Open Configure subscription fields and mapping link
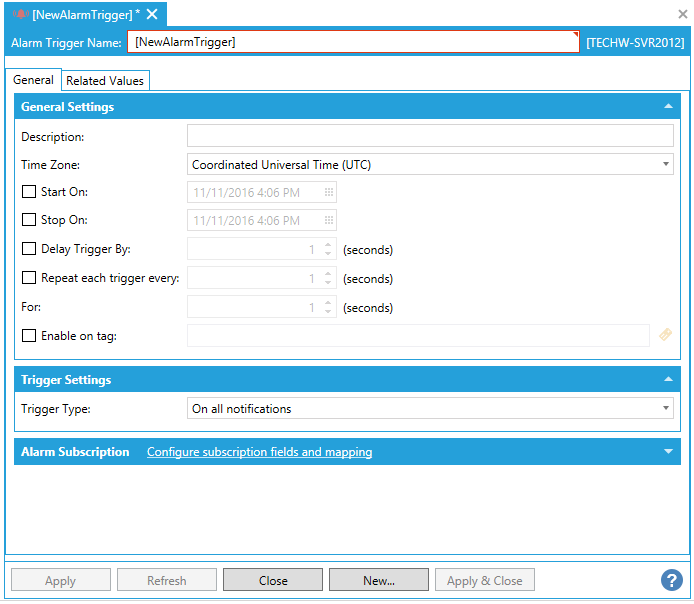This screenshot has width=694, height=604. pyautogui.click(x=259, y=452)
